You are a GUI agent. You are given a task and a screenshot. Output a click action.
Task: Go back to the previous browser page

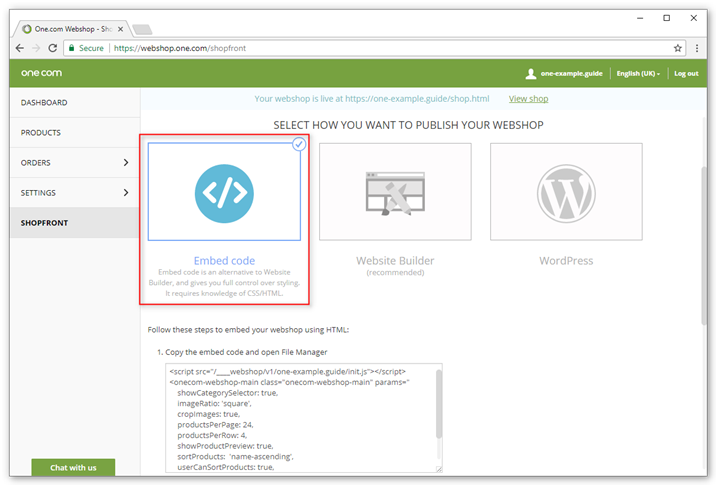coord(20,48)
